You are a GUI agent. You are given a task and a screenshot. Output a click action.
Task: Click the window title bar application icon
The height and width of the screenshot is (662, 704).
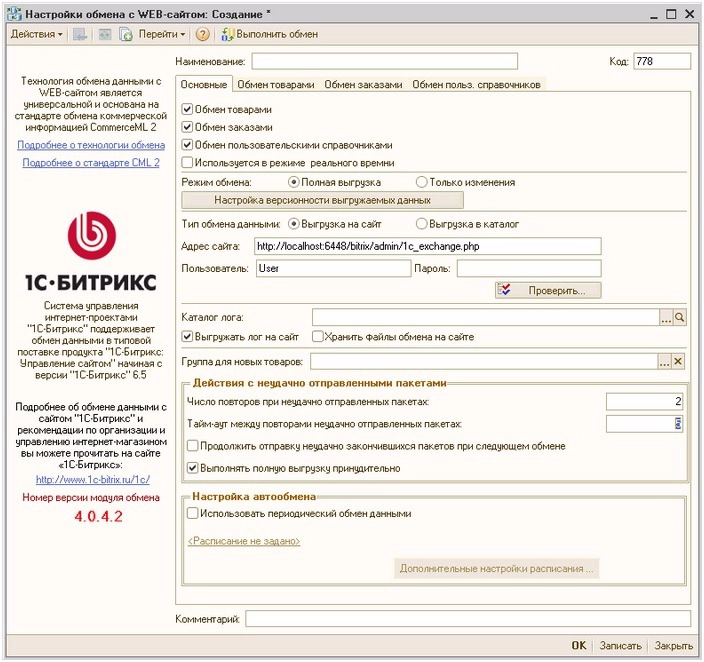(14, 14)
